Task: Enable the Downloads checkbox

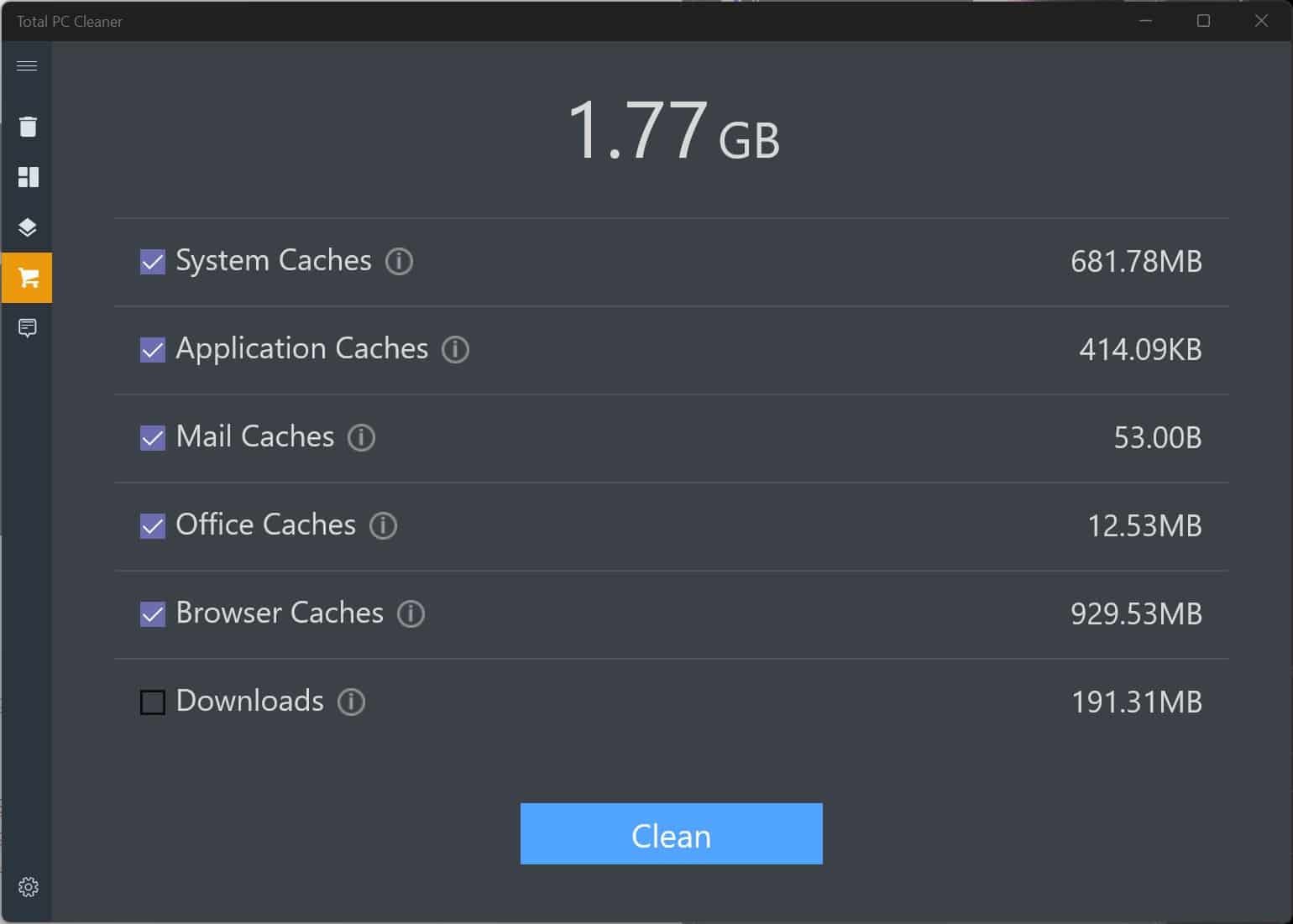Action: [153, 702]
